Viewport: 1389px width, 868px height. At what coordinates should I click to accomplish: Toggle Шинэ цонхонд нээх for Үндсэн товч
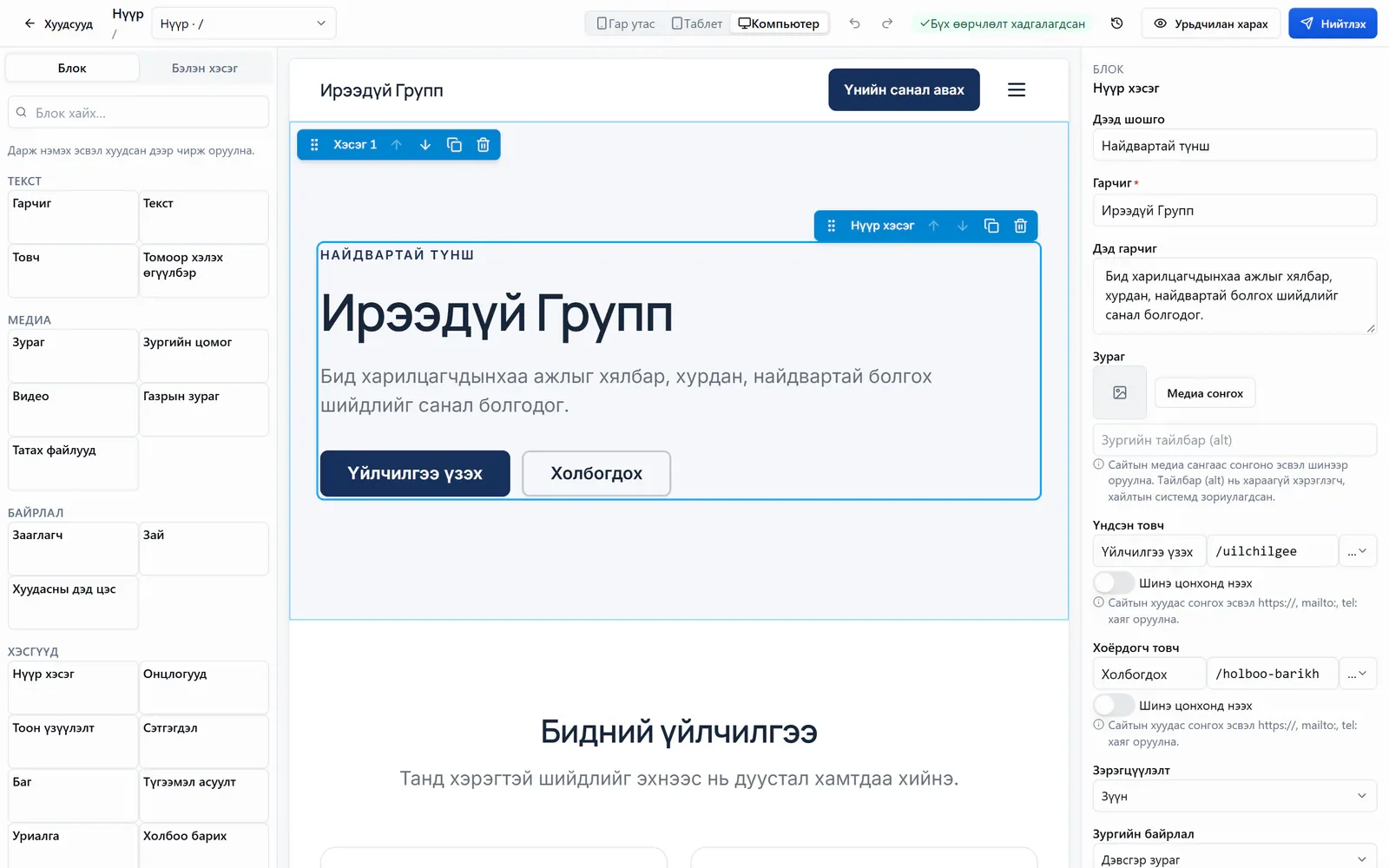click(x=1114, y=582)
